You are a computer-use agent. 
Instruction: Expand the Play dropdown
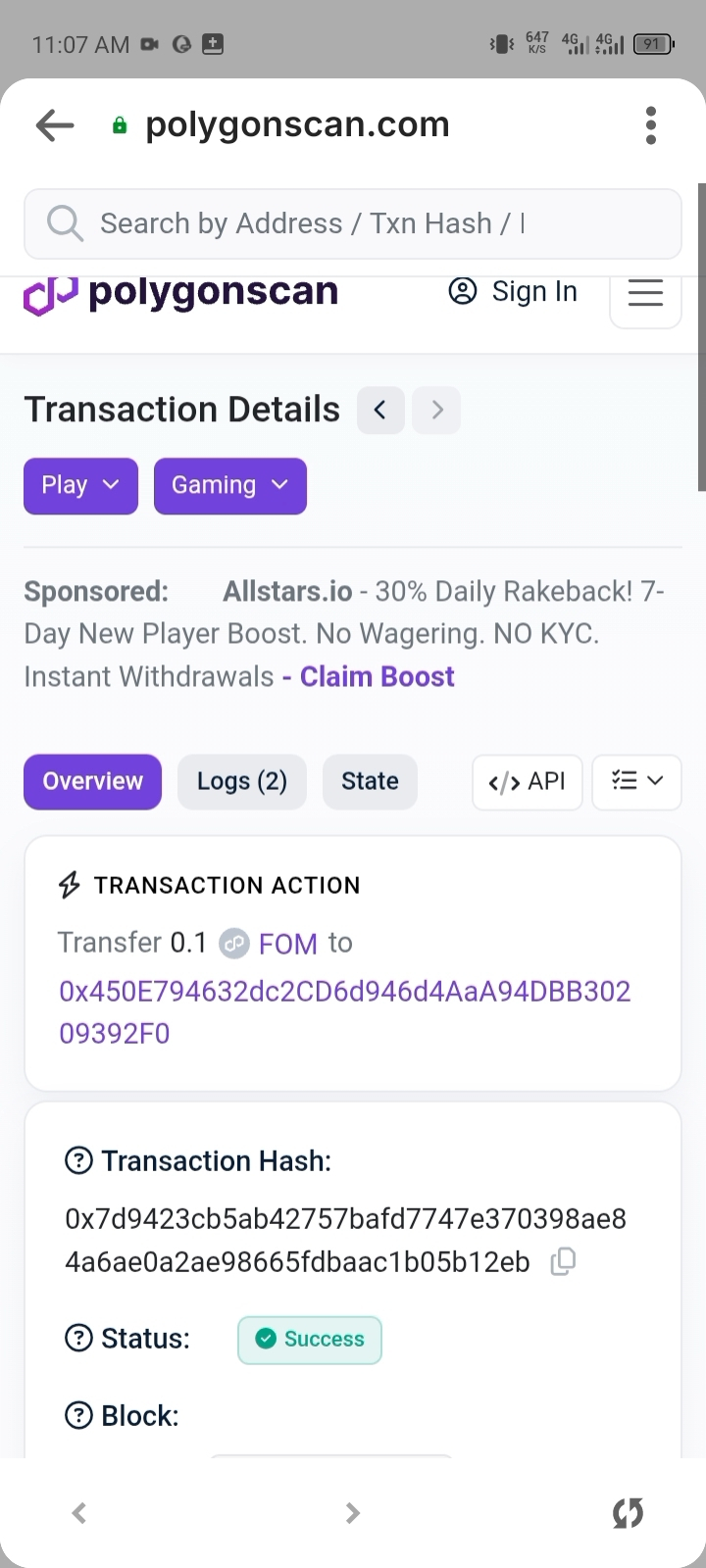pos(80,486)
